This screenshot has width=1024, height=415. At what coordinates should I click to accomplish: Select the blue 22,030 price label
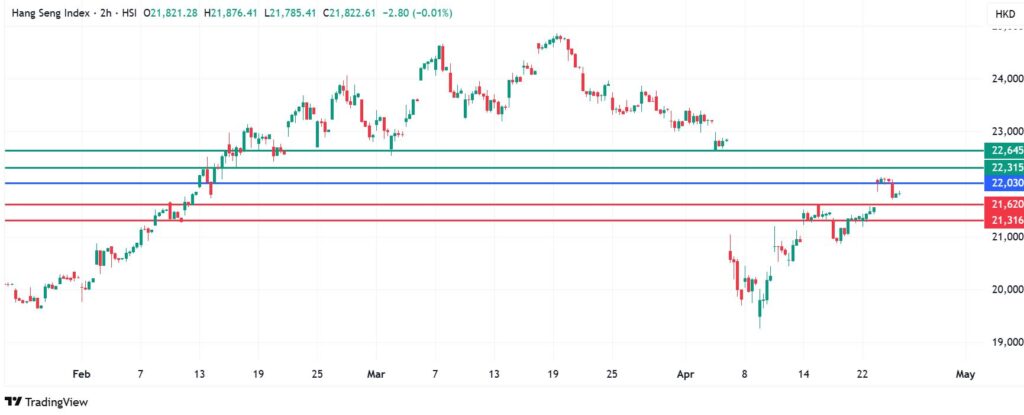pyautogui.click(x=1004, y=184)
